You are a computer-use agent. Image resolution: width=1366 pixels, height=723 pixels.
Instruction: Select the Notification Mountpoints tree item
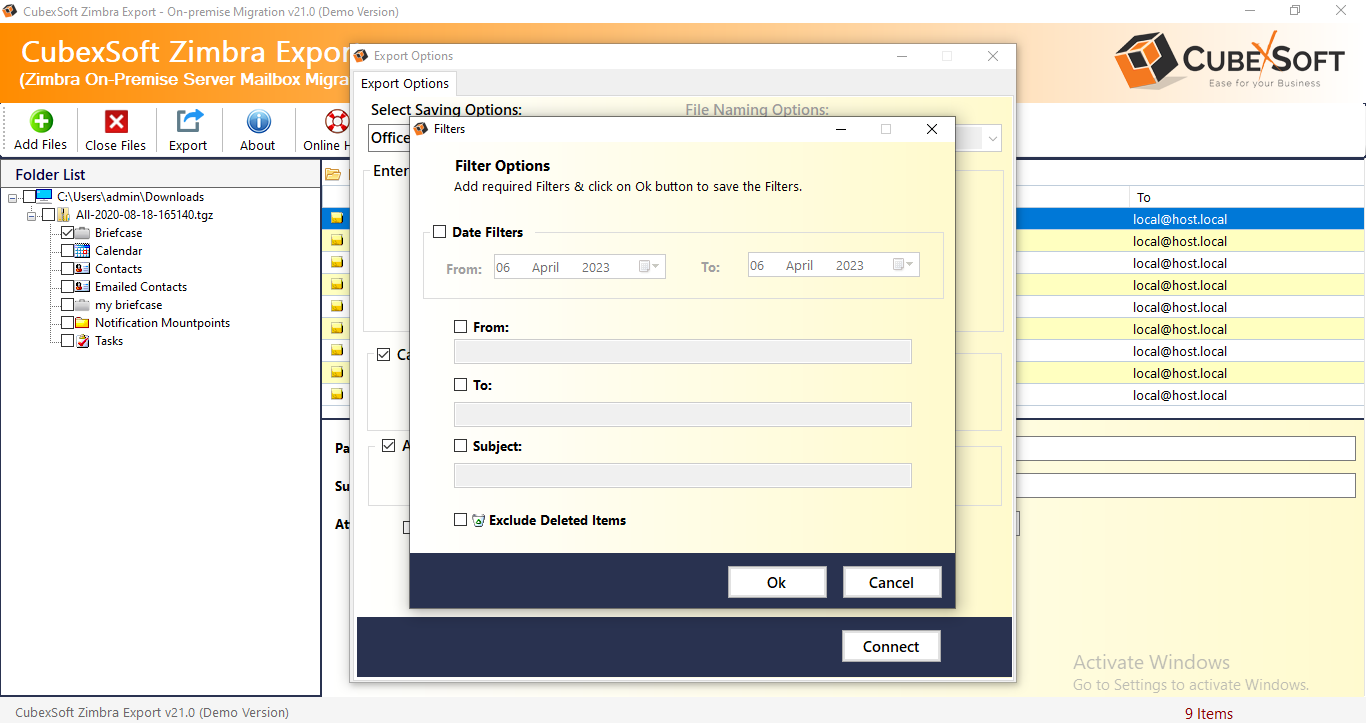pyautogui.click(x=162, y=323)
